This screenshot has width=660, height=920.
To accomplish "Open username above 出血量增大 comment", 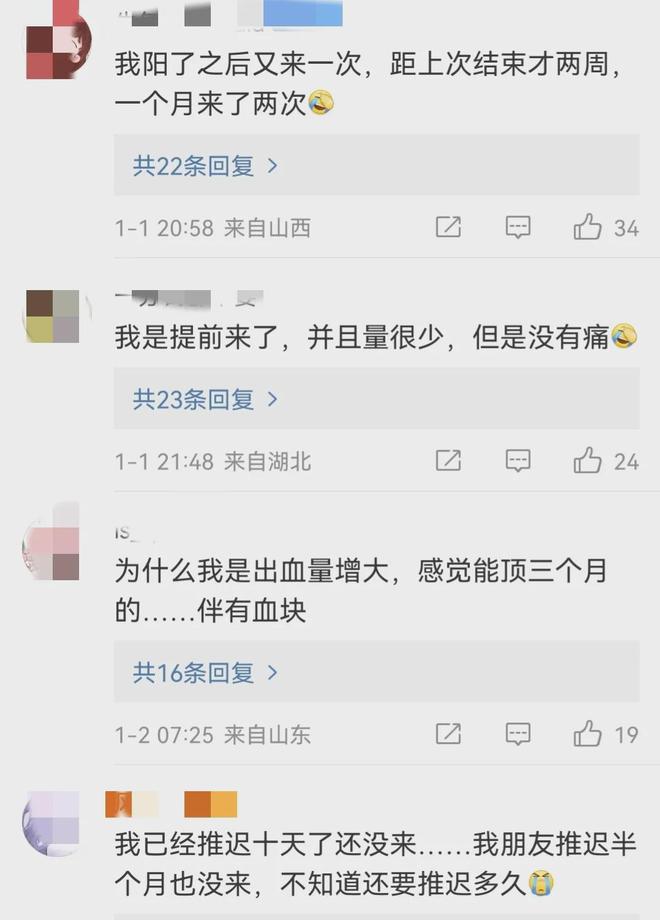I will pyautogui.click(x=124, y=533).
